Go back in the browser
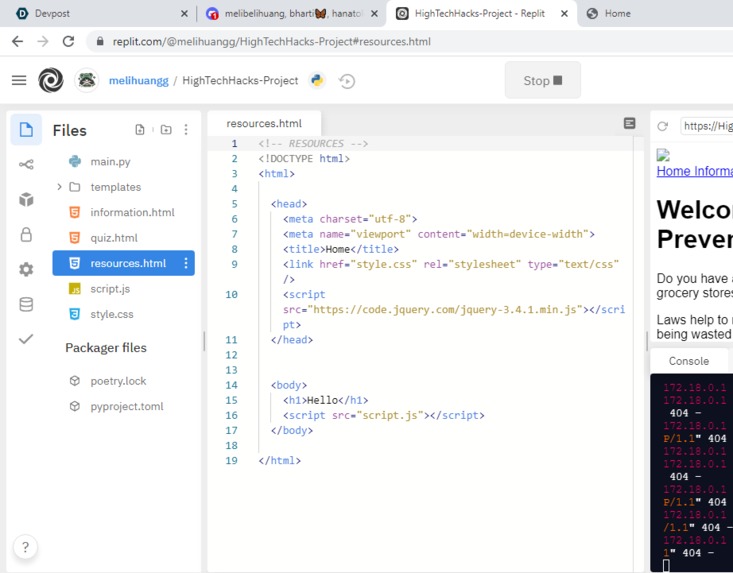 (18, 42)
